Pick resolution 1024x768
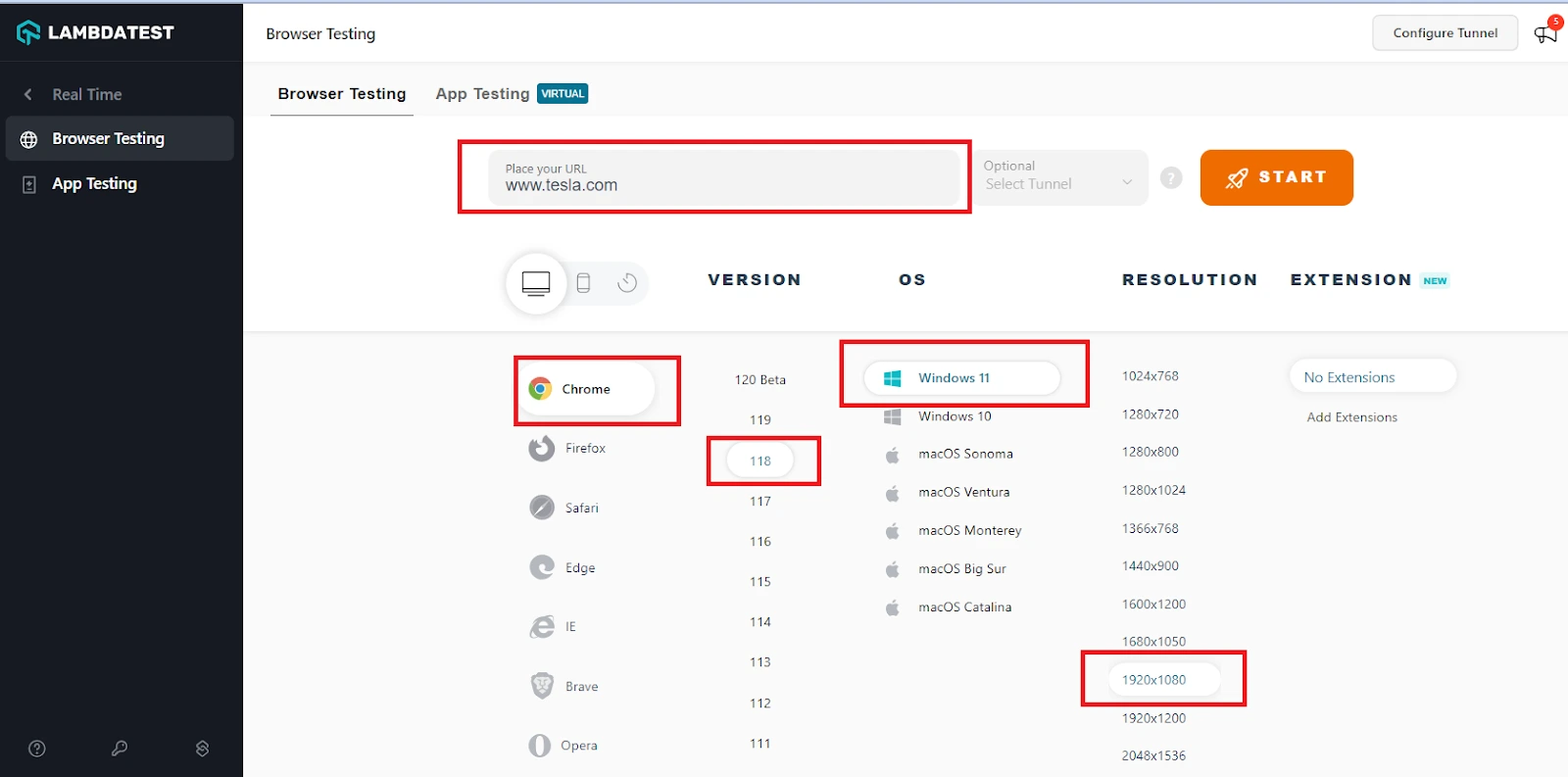Screen dimensions: 1568x777 coord(1151,376)
